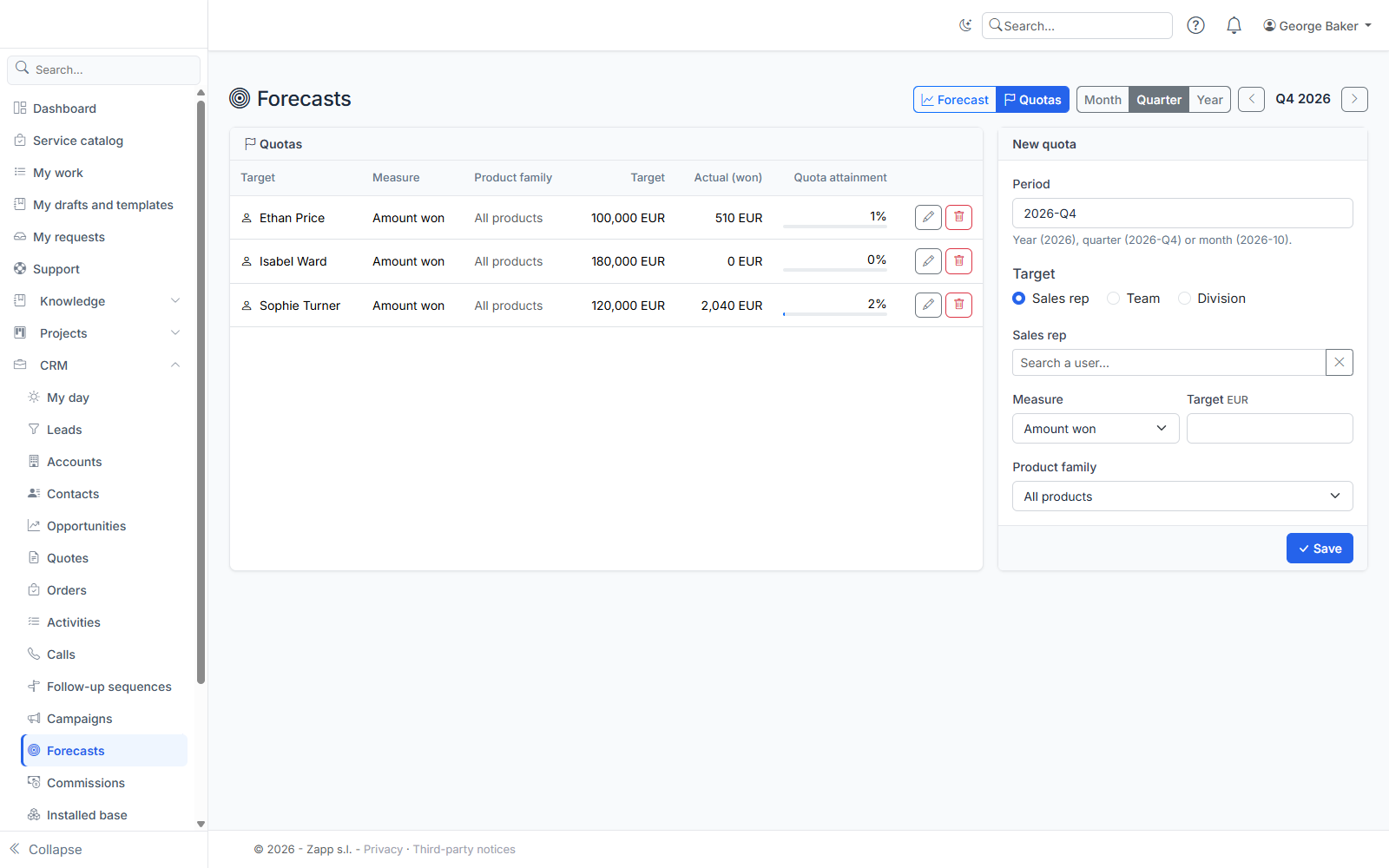Choose the Division target radio button
This screenshot has width=1389, height=868.
click(x=1184, y=299)
